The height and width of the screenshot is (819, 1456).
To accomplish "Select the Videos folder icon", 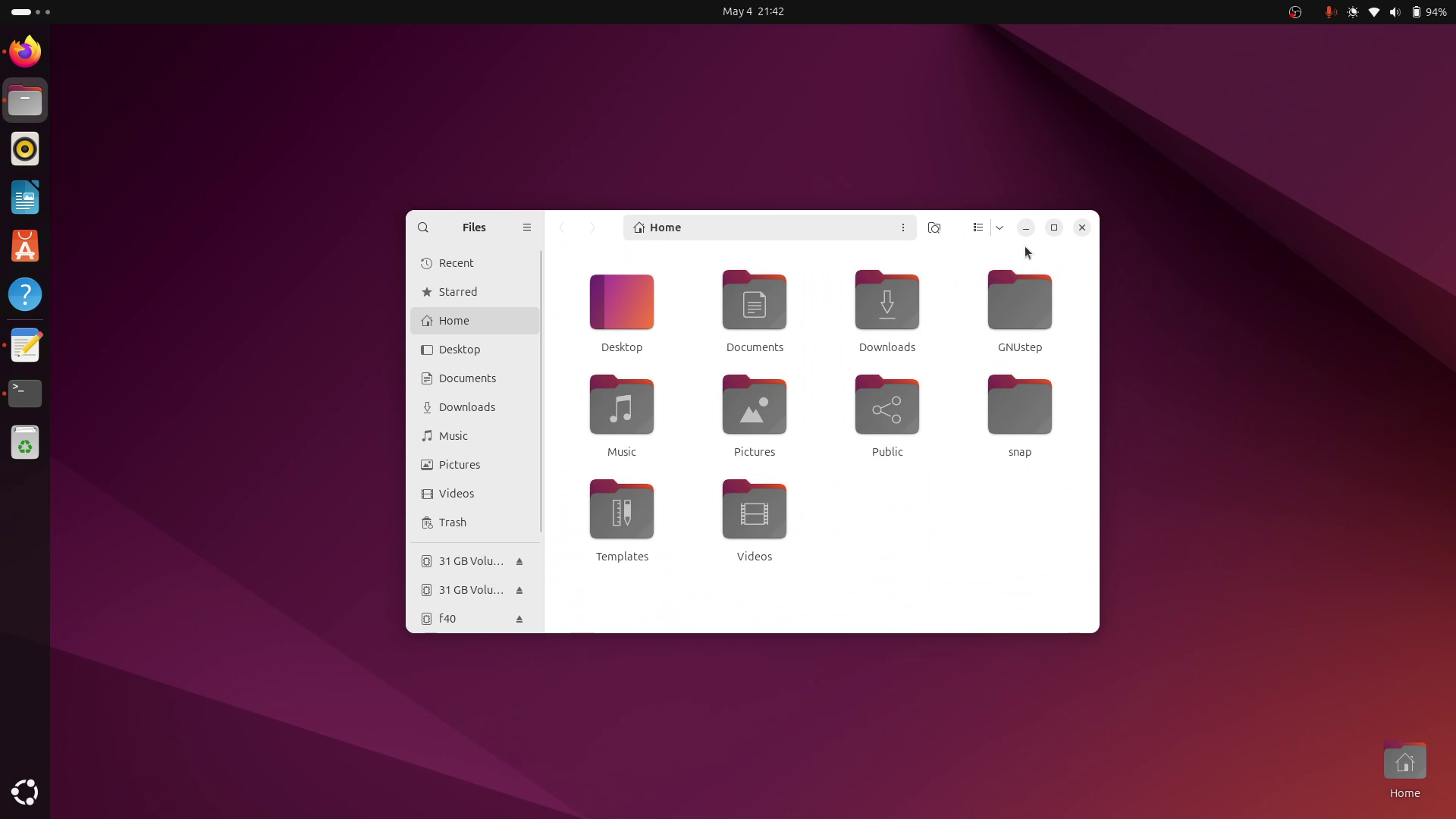I will (755, 510).
